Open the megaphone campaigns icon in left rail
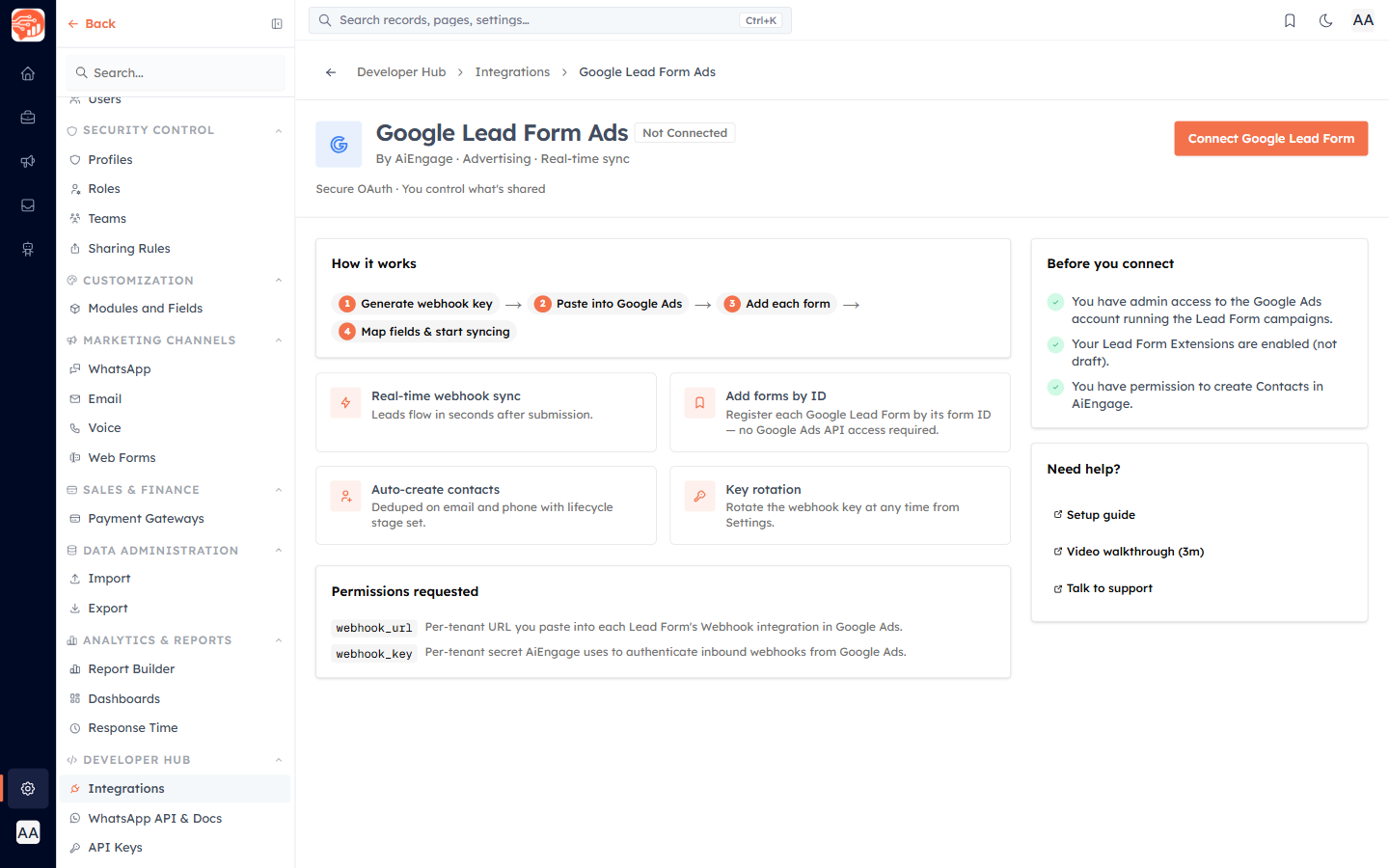Image resolution: width=1389 pixels, height=868 pixels. (x=28, y=161)
